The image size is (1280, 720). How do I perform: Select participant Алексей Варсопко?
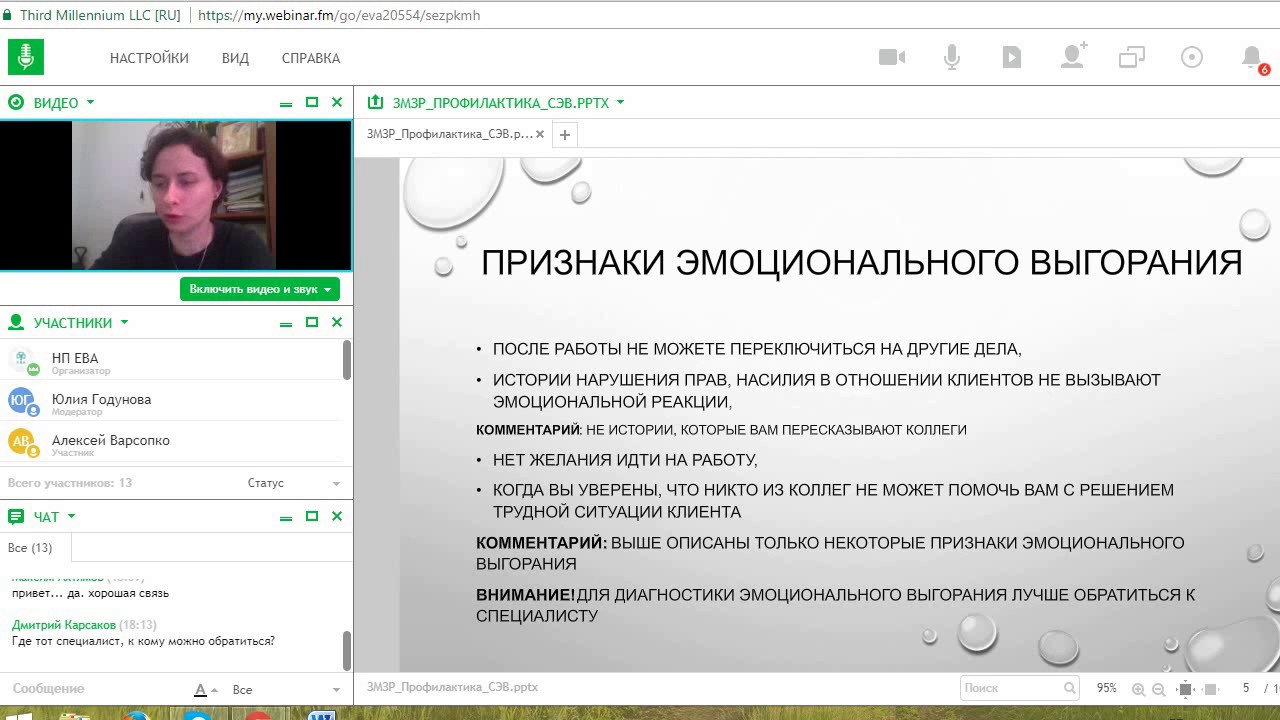(171, 444)
